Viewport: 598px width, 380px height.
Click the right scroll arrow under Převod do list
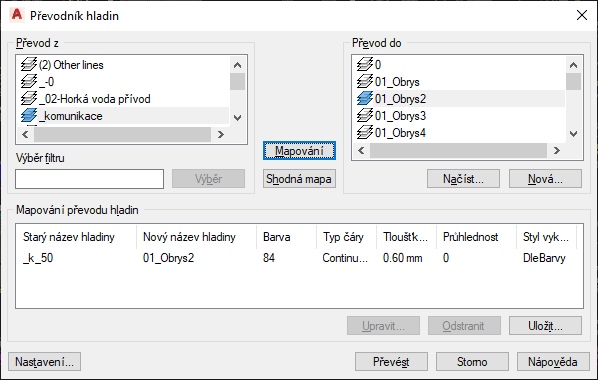pos(556,151)
